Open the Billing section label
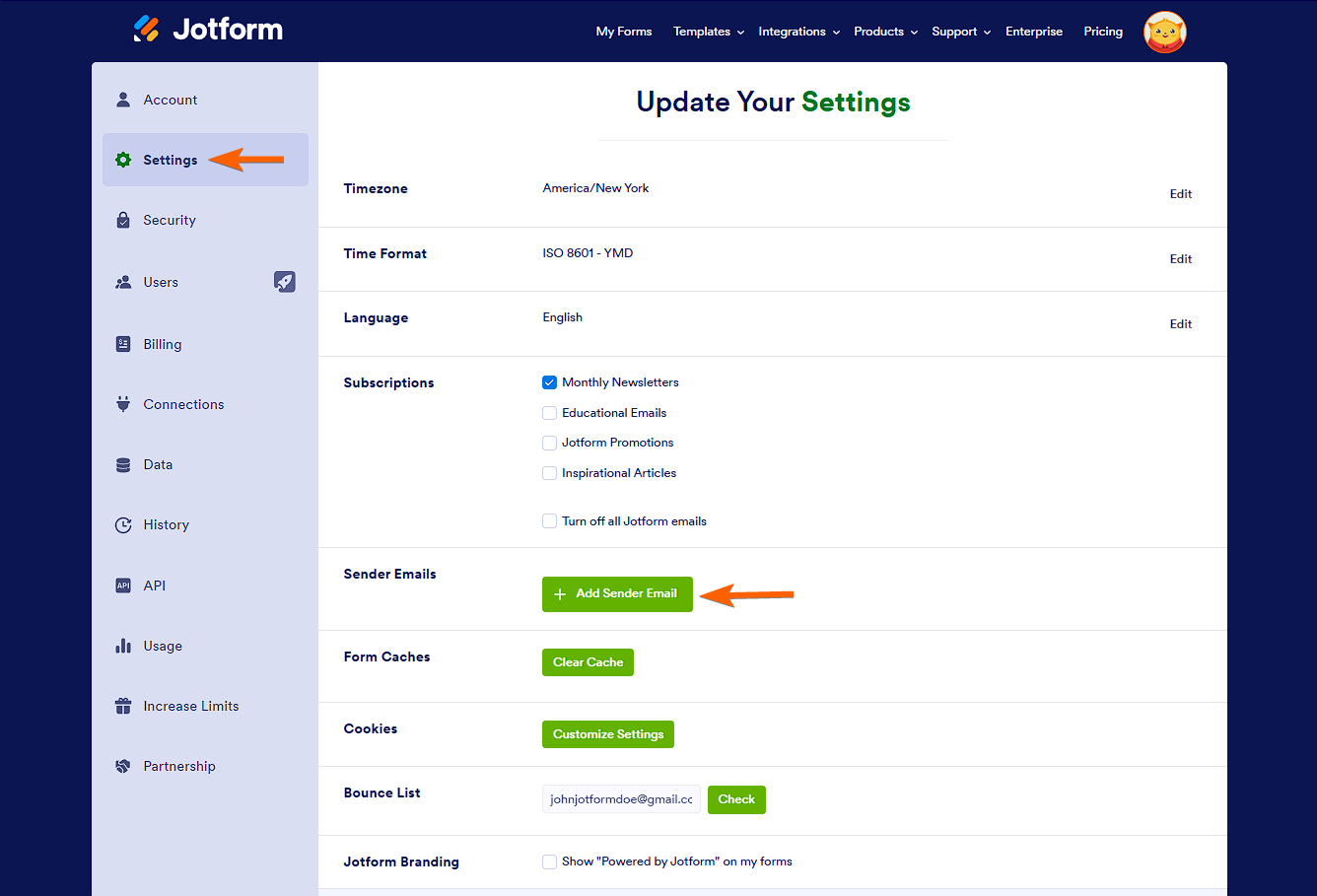The width and height of the screenshot is (1317, 896). click(x=163, y=344)
